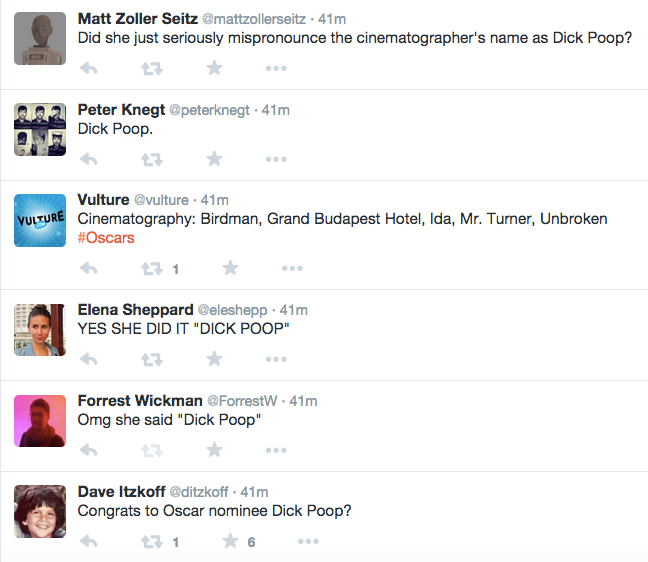The width and height of the screenshot is (648, 562).
Task: Open Forrest Wickman's profile name
Action: point(140,401)
